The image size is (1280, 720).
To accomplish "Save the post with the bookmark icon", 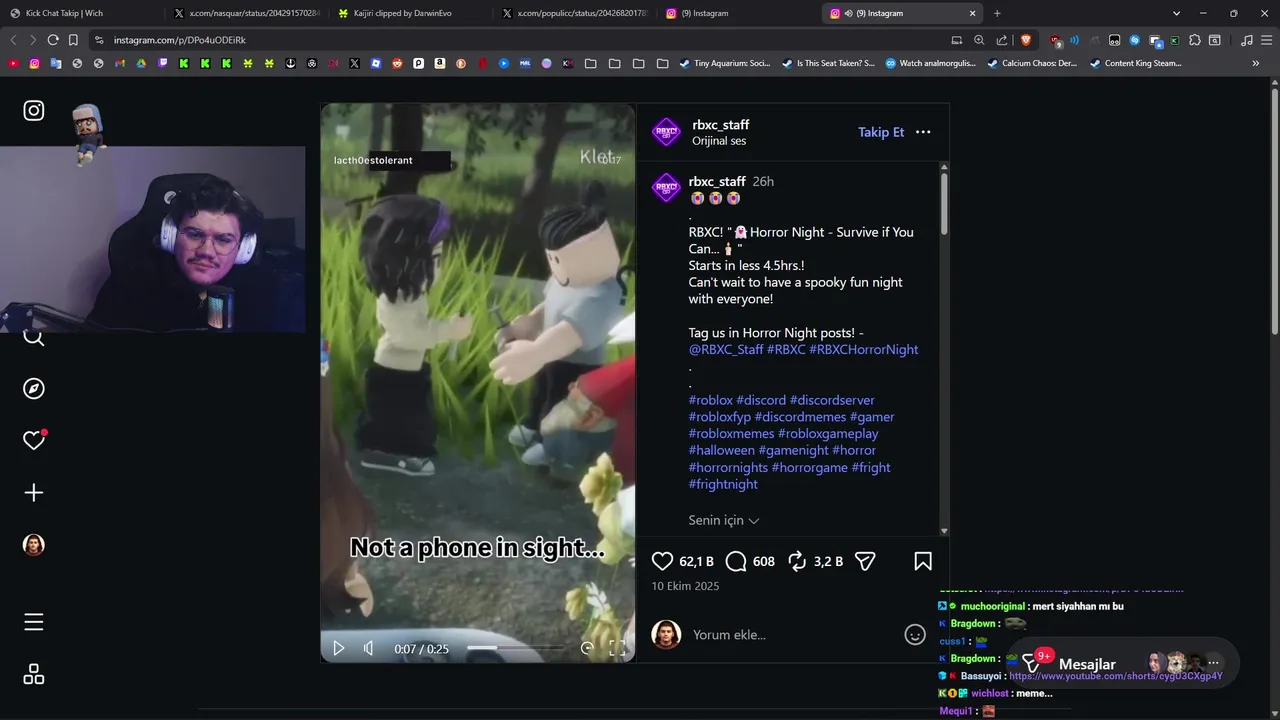I will (923, 561).
